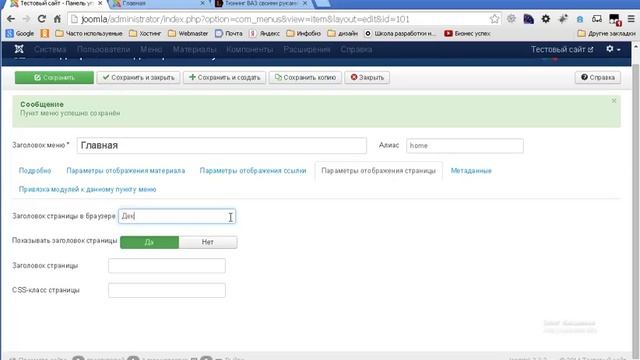Open Инфобиз bookmarks folder

coord(304,33)
